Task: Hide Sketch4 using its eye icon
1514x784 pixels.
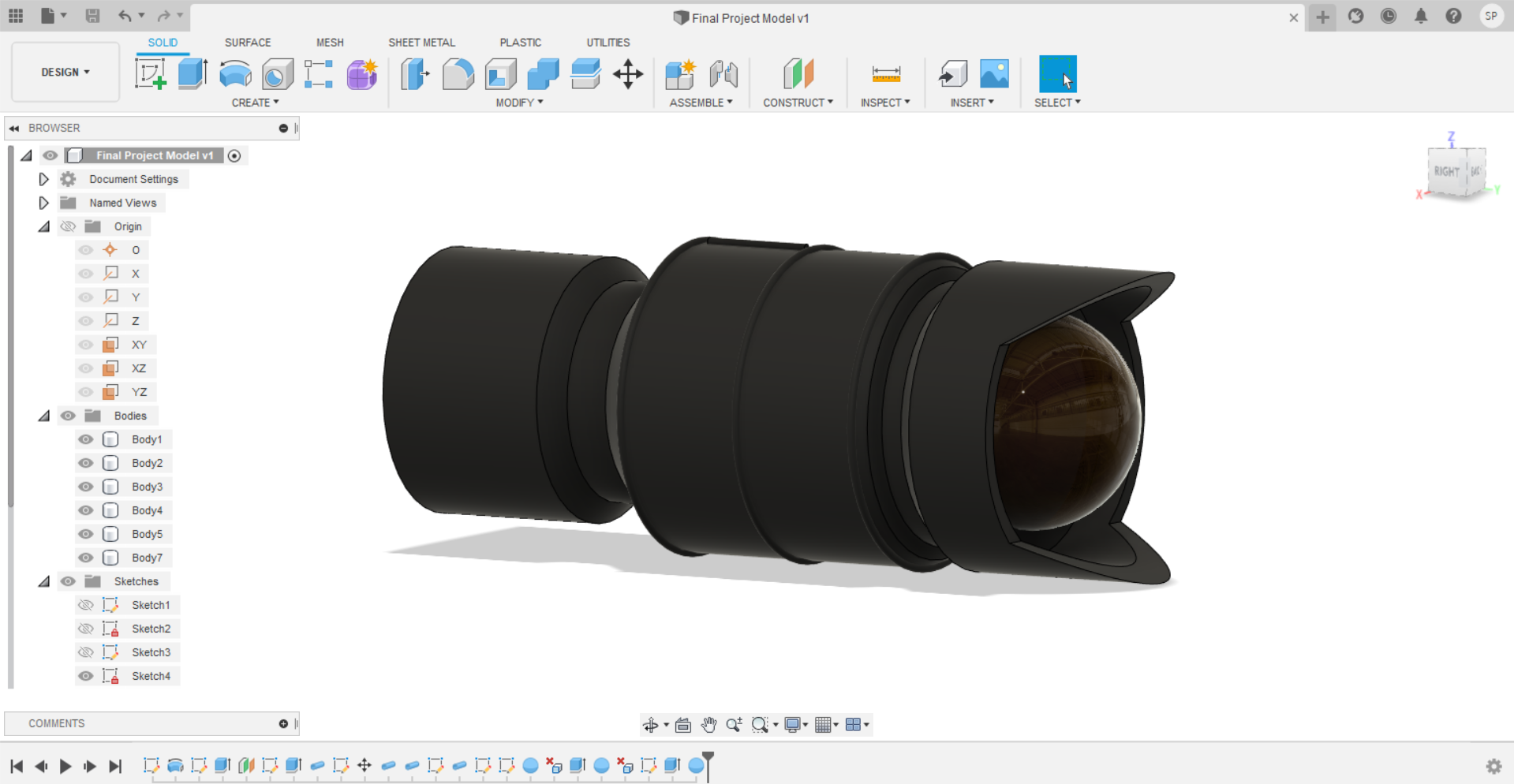Action: point(86,676)
